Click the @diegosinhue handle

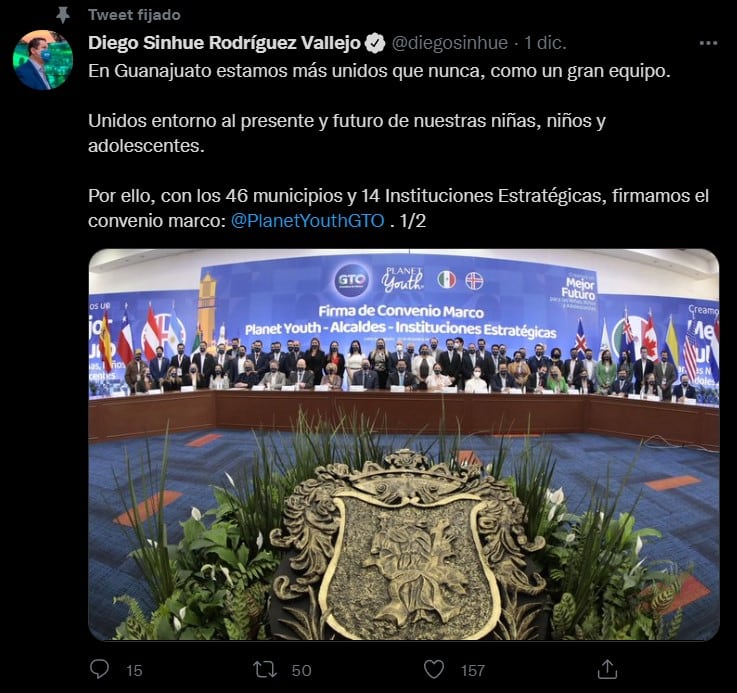coord(449,43)
